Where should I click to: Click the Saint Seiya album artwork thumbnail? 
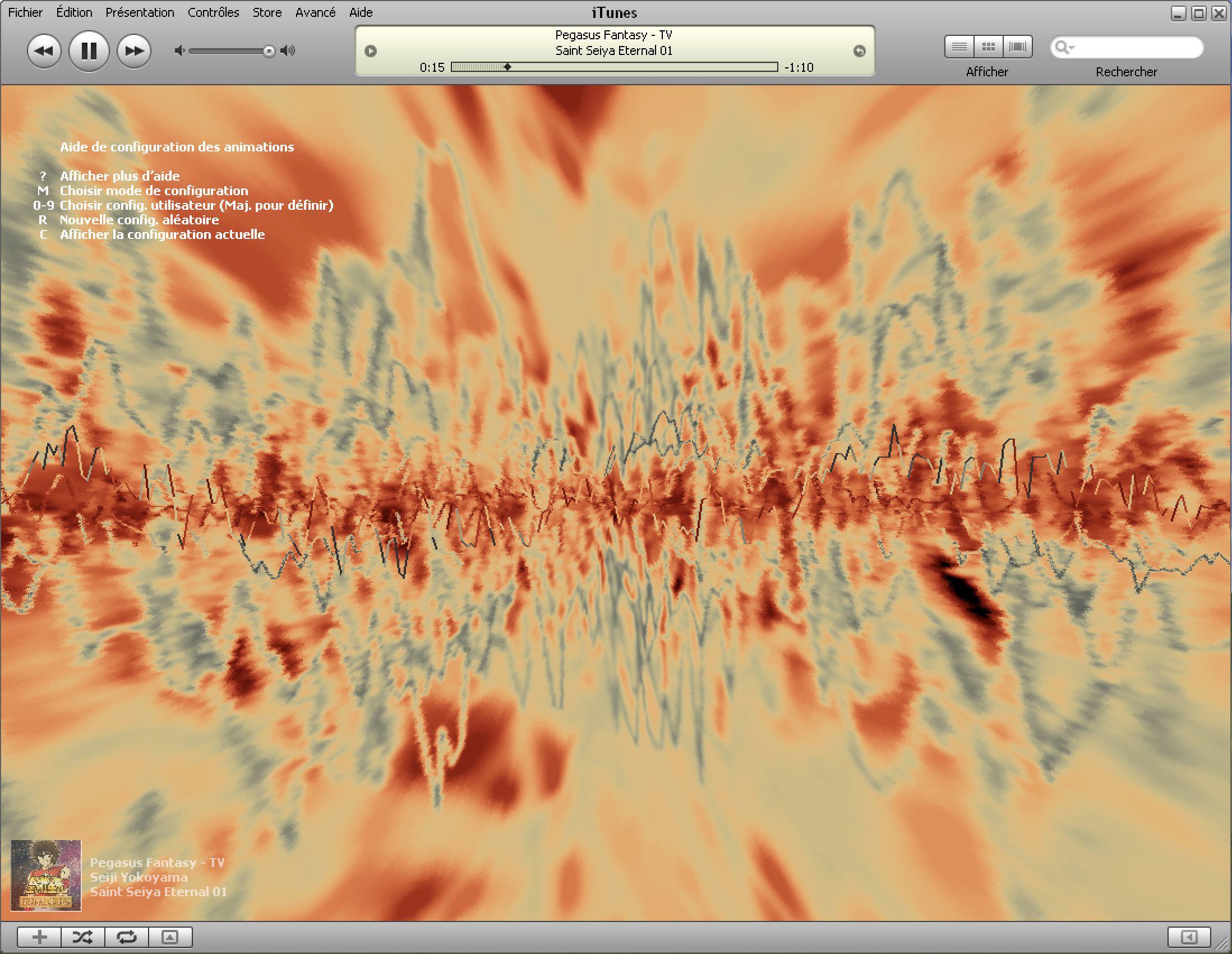tap(45, 875)
